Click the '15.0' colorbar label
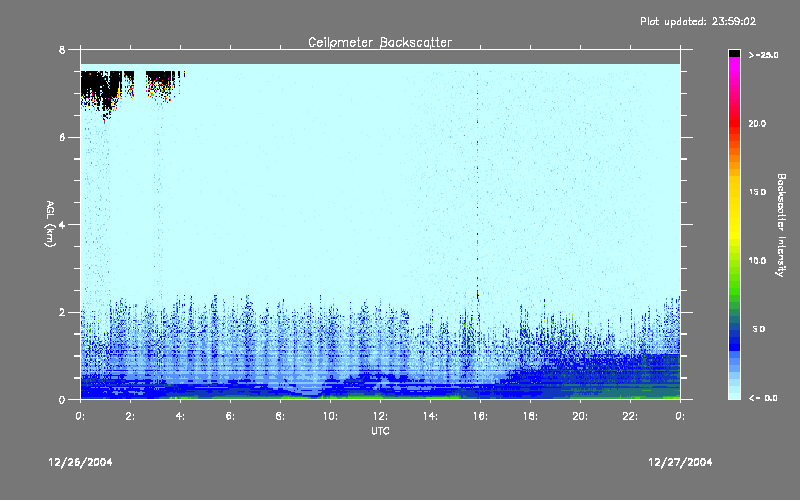800x500 pixels. pyautogui.click(x=757, y=192)
